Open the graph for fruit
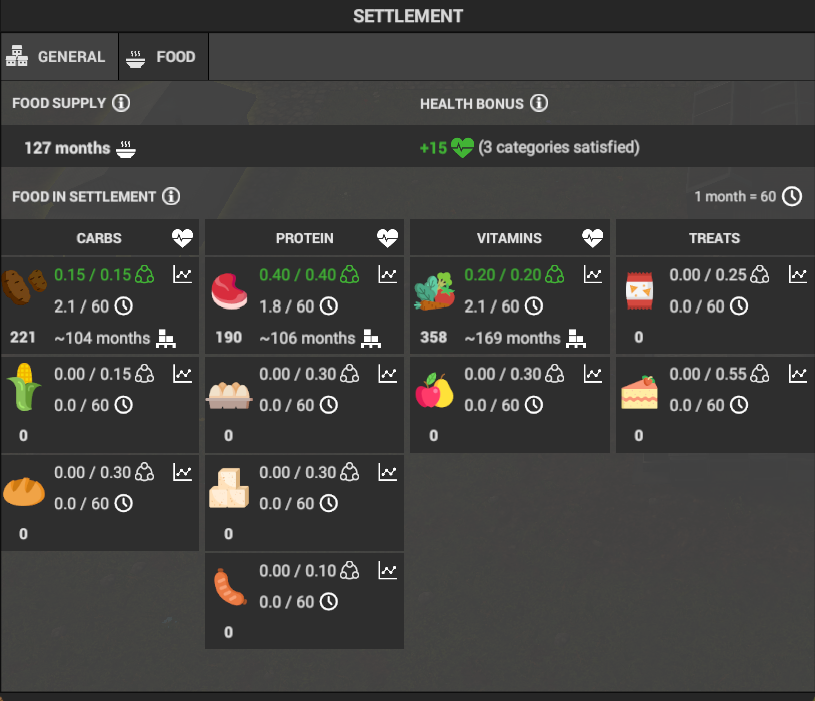 point(593,374)
